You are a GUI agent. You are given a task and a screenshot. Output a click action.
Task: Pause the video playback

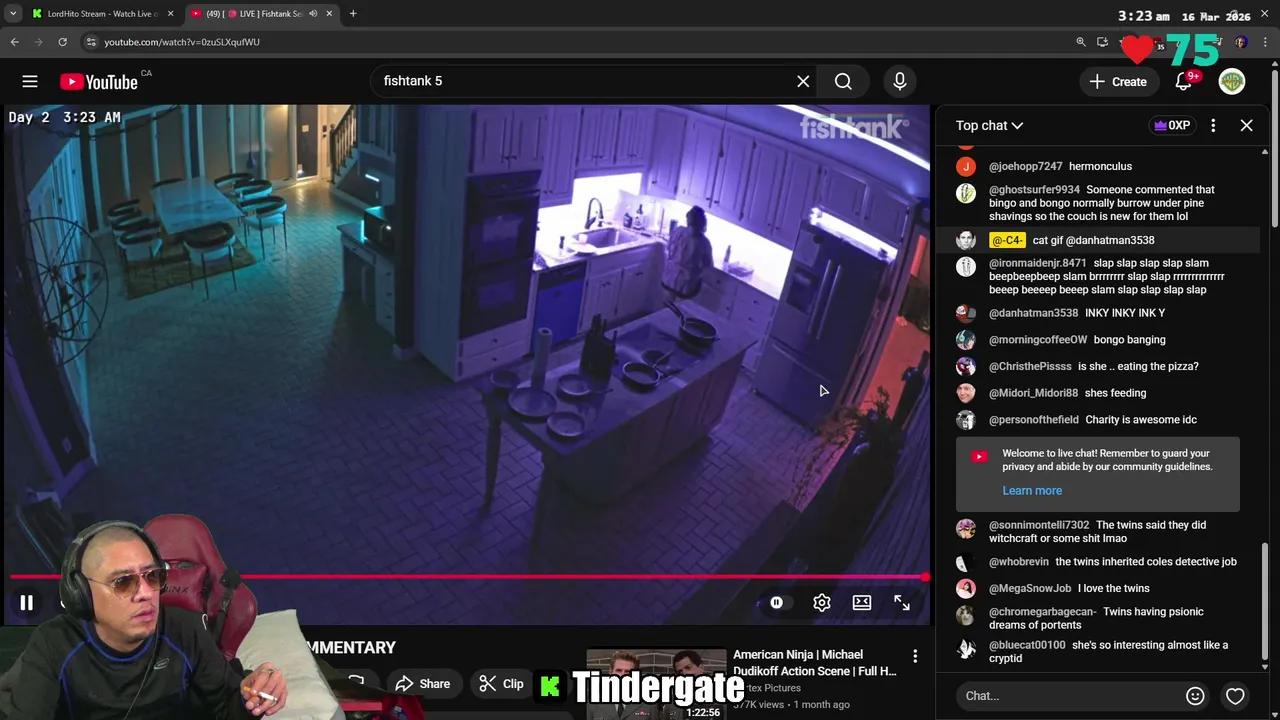[x=27, y=602]
